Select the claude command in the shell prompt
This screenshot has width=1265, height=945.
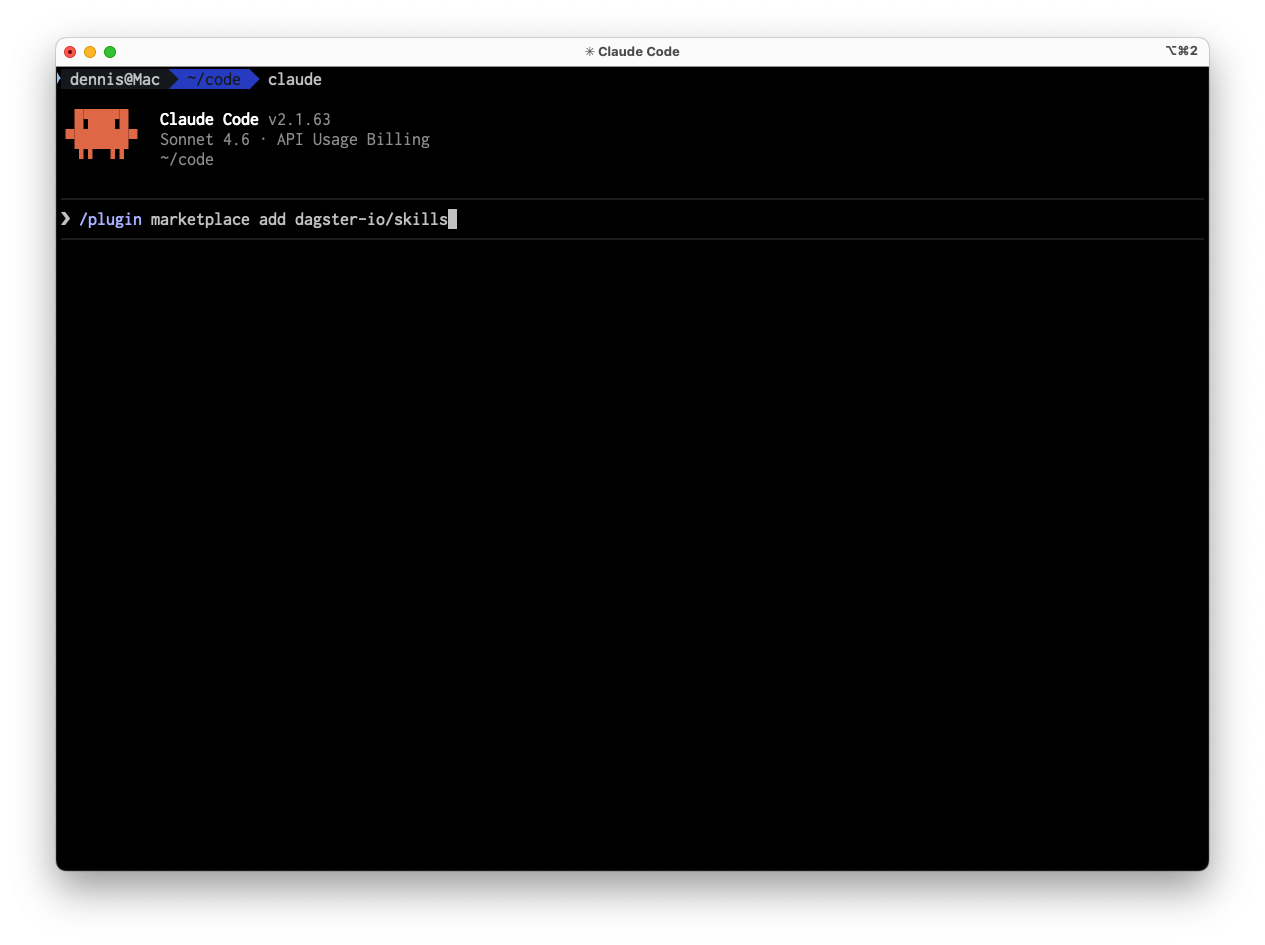click(294, 79)
